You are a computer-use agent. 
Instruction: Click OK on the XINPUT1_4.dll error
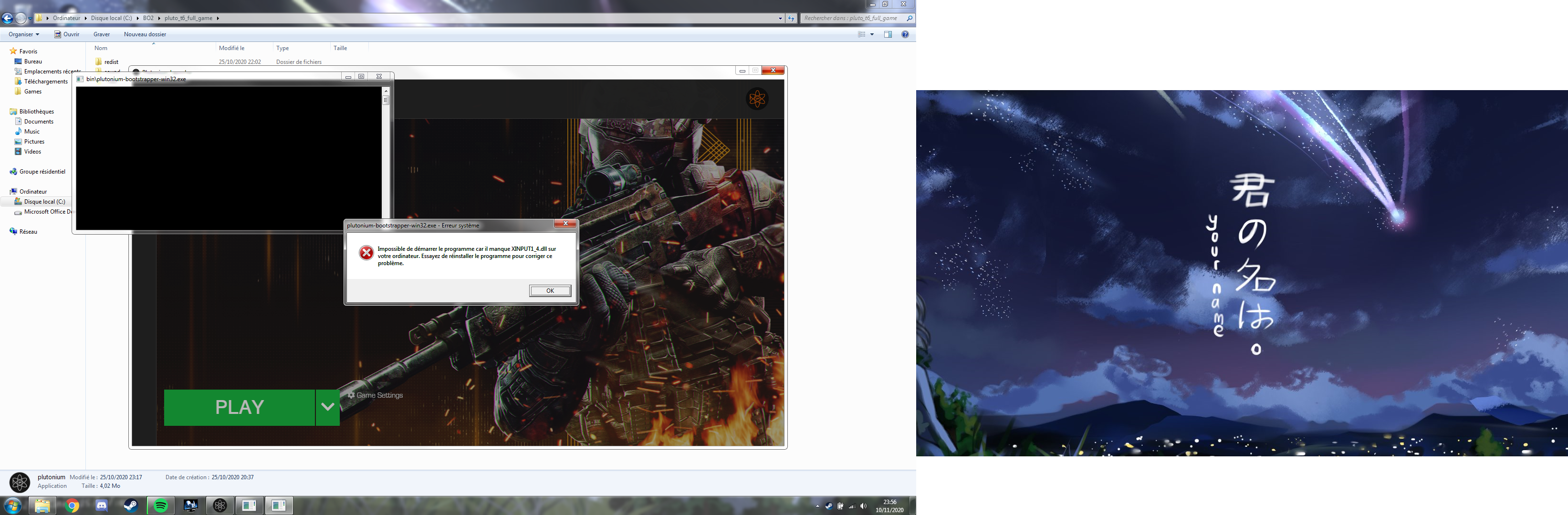pos(550,290)
